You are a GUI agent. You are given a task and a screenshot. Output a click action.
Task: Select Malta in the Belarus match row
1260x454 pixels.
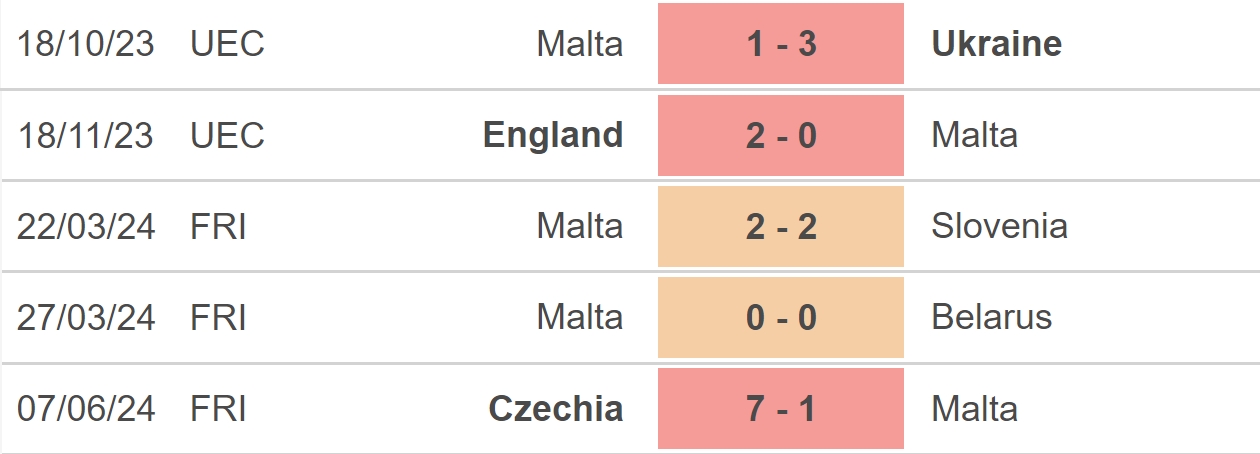(580, 317)
